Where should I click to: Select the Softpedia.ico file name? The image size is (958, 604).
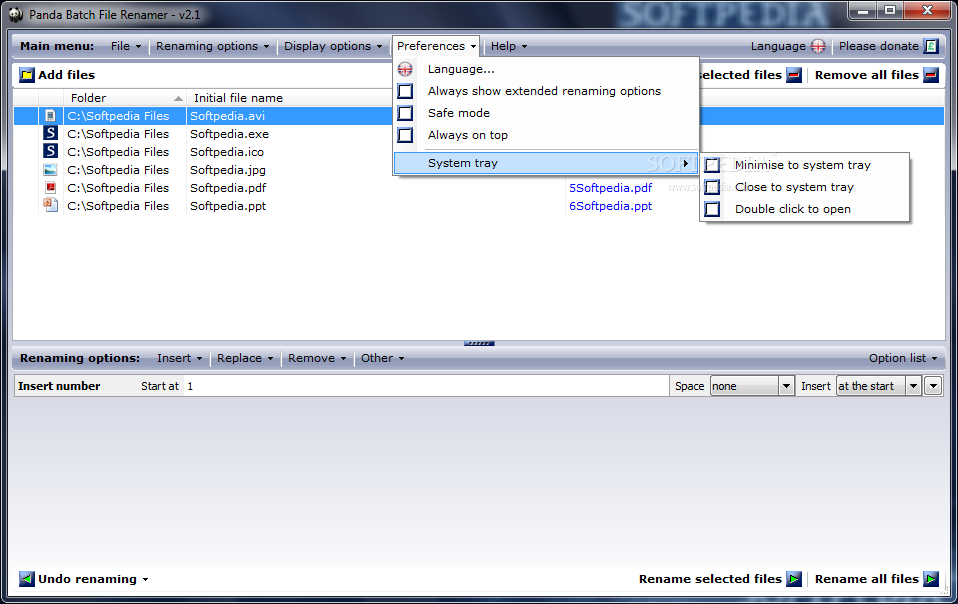227,151
